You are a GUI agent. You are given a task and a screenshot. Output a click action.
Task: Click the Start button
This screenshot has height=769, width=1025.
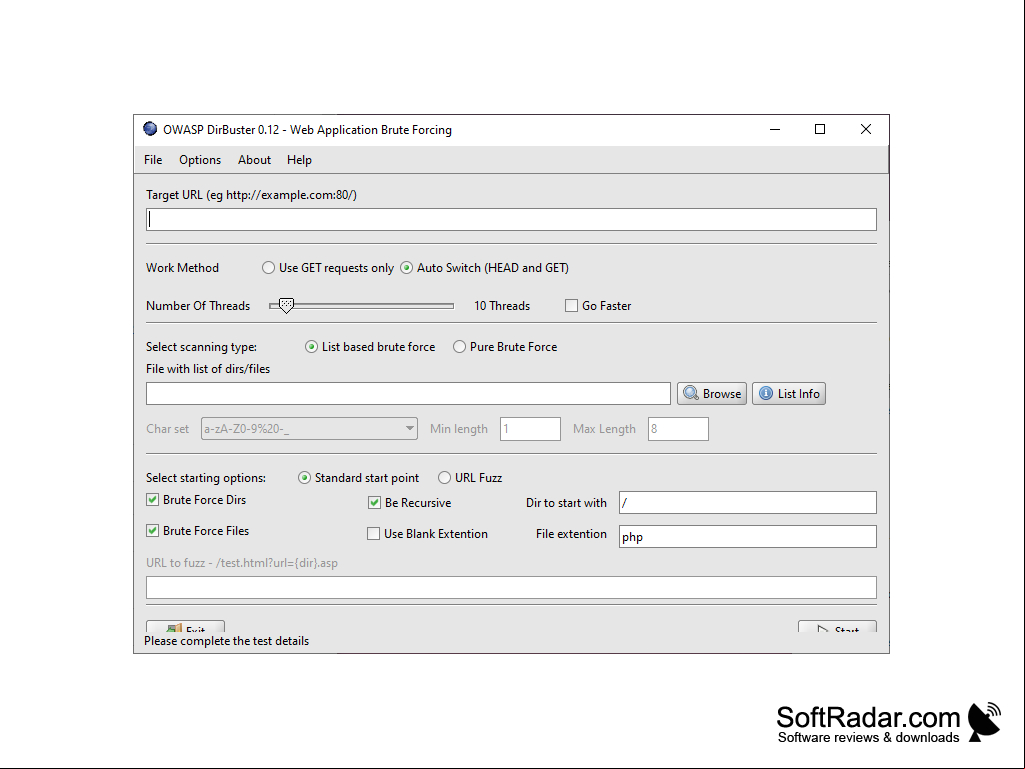click(837, 626)
